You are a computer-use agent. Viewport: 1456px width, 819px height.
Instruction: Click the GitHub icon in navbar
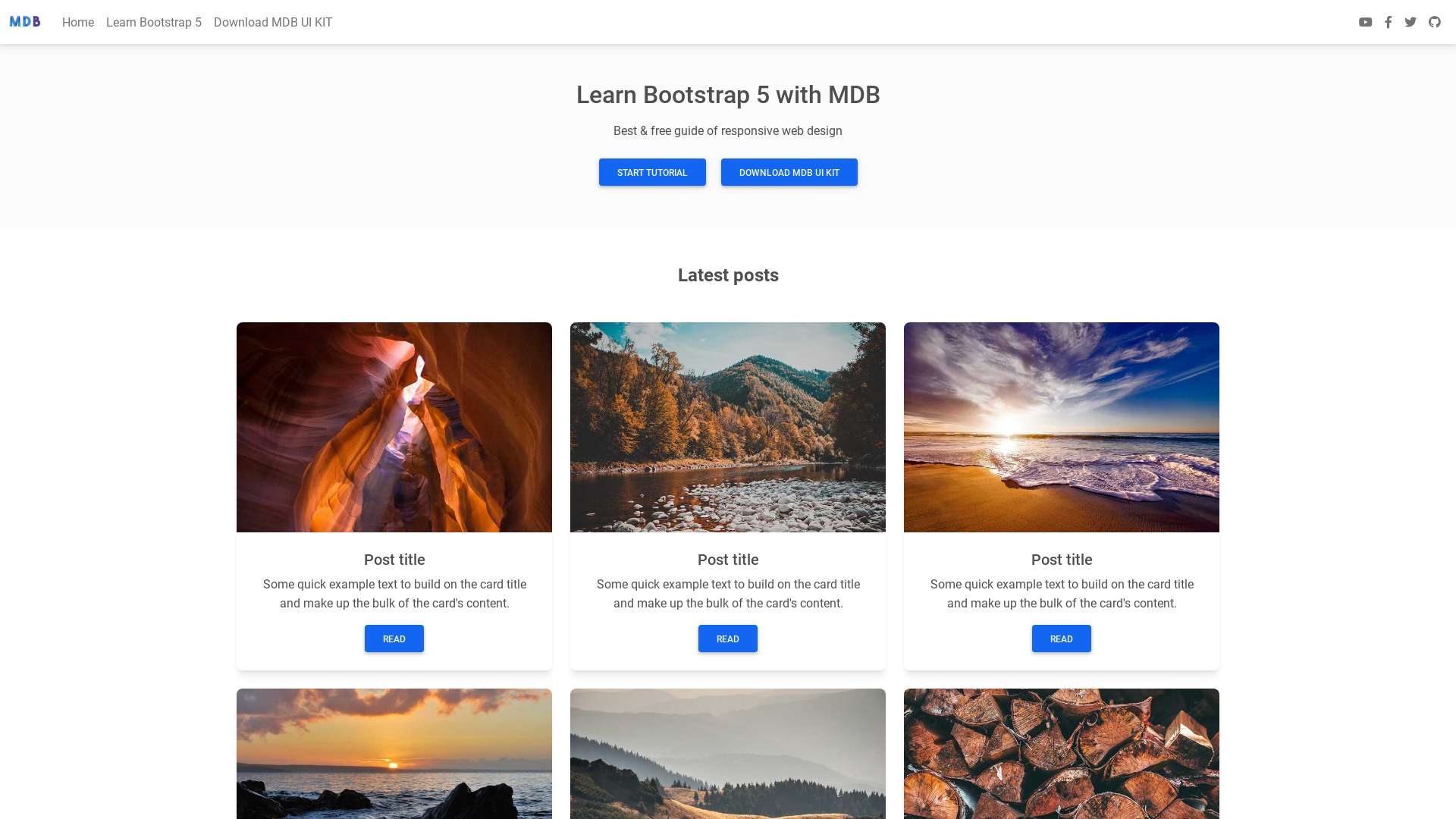pyautogui.click(x=1434, y=22)
